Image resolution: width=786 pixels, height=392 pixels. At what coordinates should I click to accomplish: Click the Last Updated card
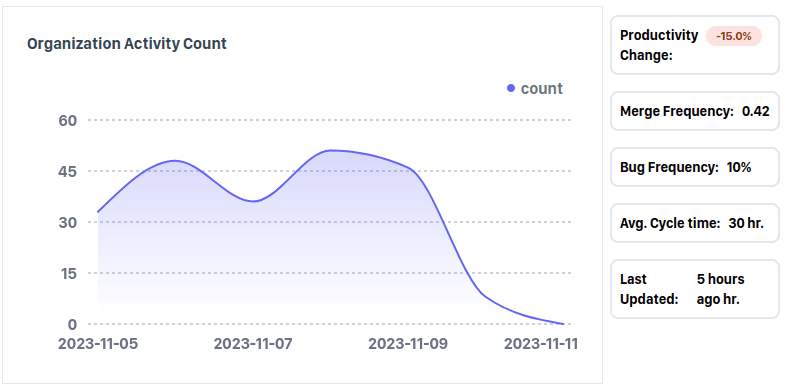pyautogui.click(x=695, y=289)
